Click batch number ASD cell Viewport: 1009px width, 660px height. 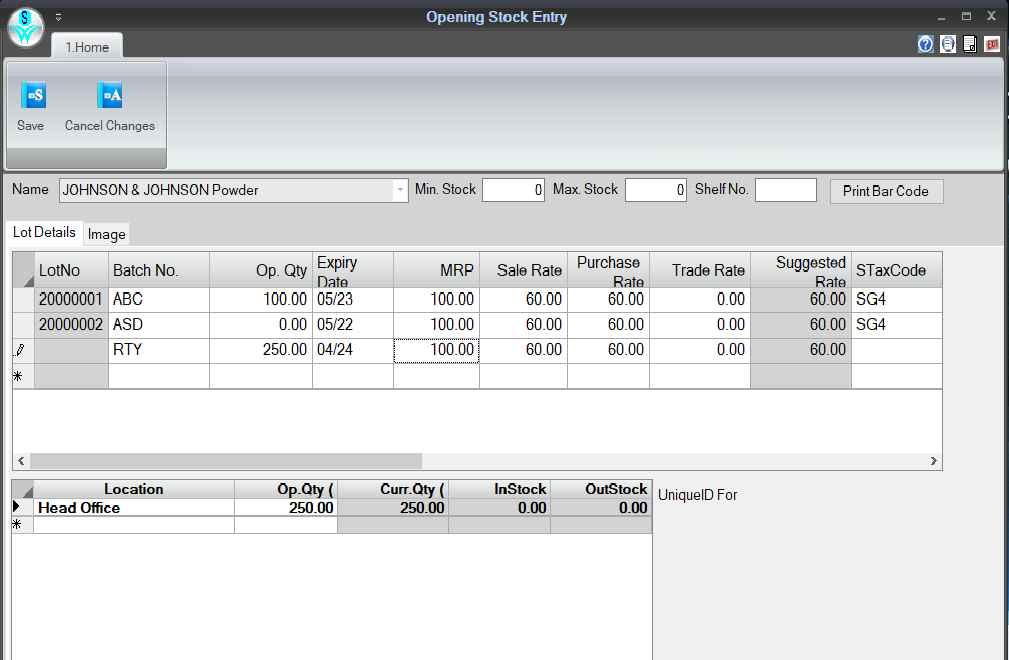click(159, 325)
